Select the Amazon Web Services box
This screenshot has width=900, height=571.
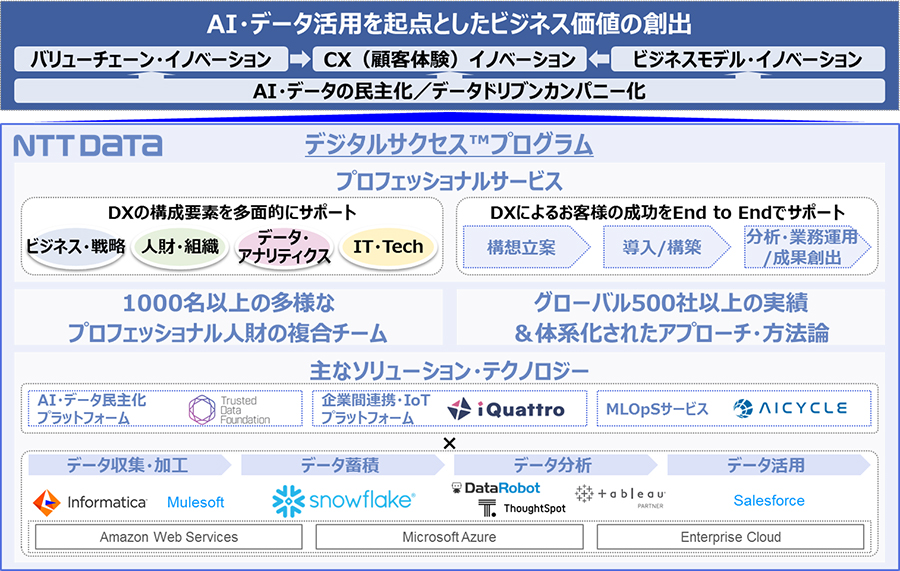click(x=169, y=537)
